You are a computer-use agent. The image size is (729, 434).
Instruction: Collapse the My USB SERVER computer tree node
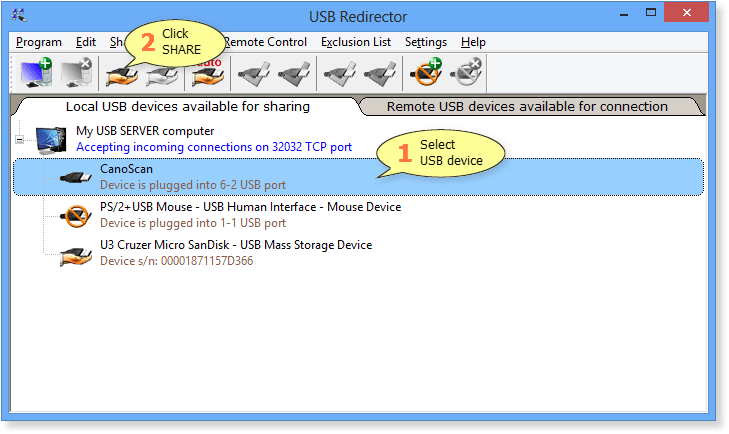tap(20, 139)
